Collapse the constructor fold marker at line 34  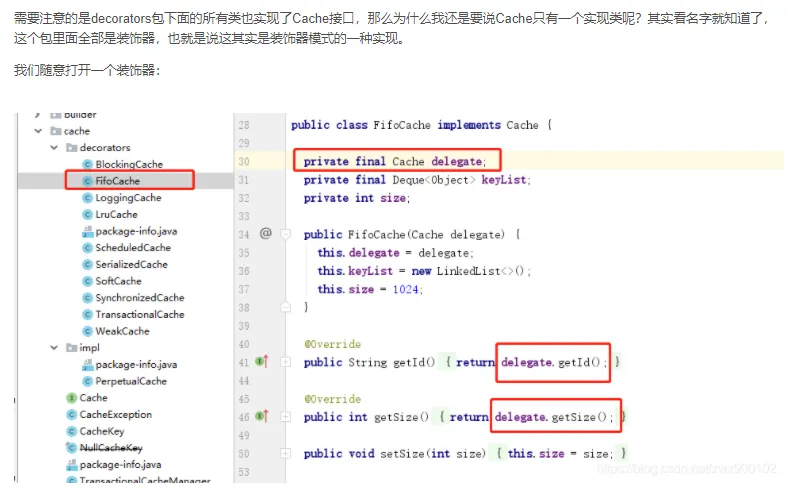coord(286,234)
